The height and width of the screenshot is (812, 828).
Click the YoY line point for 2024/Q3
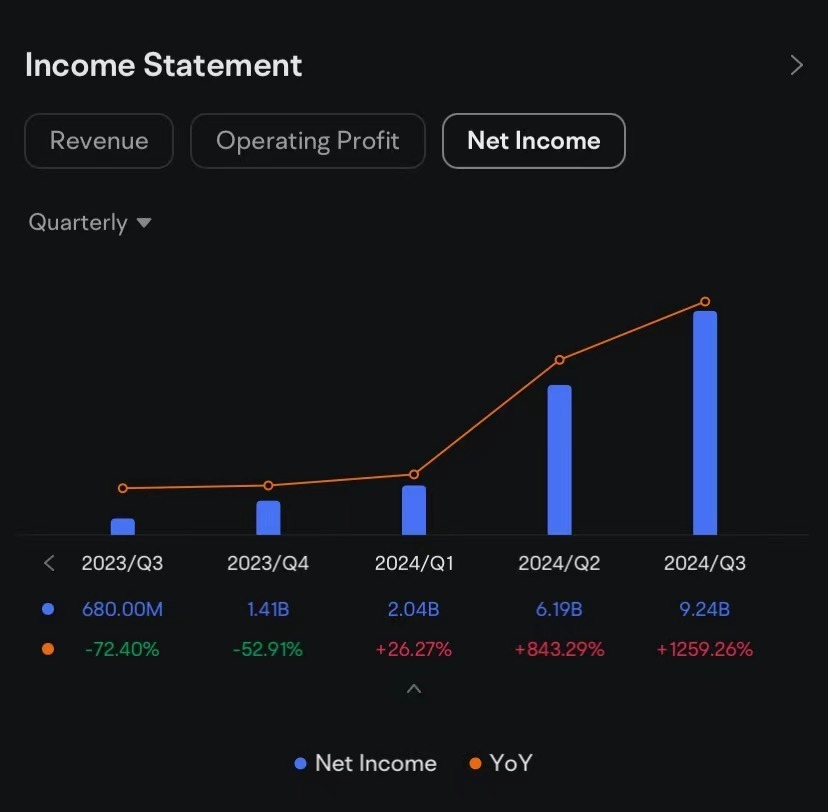click(705, 301)
